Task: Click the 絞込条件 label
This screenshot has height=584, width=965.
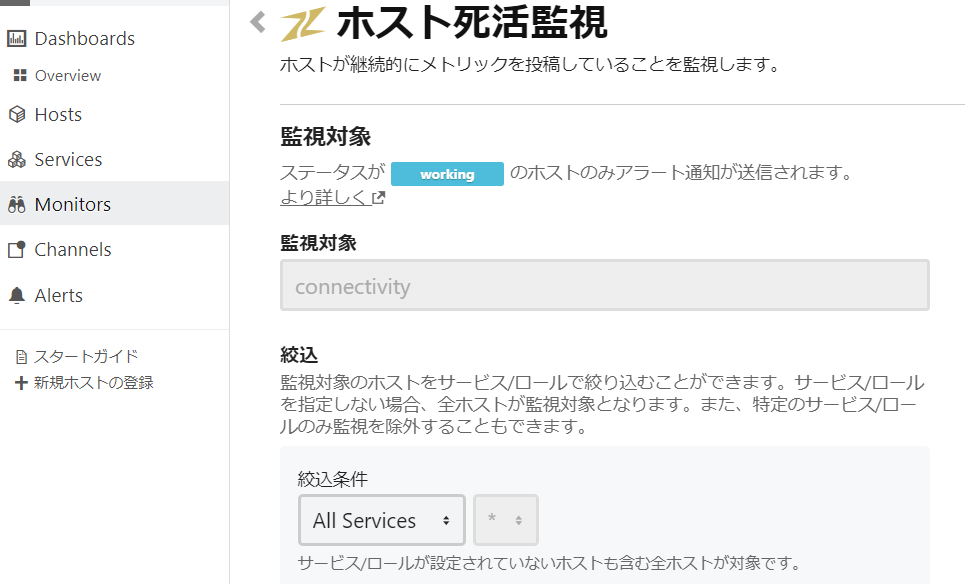Action: 332,479
